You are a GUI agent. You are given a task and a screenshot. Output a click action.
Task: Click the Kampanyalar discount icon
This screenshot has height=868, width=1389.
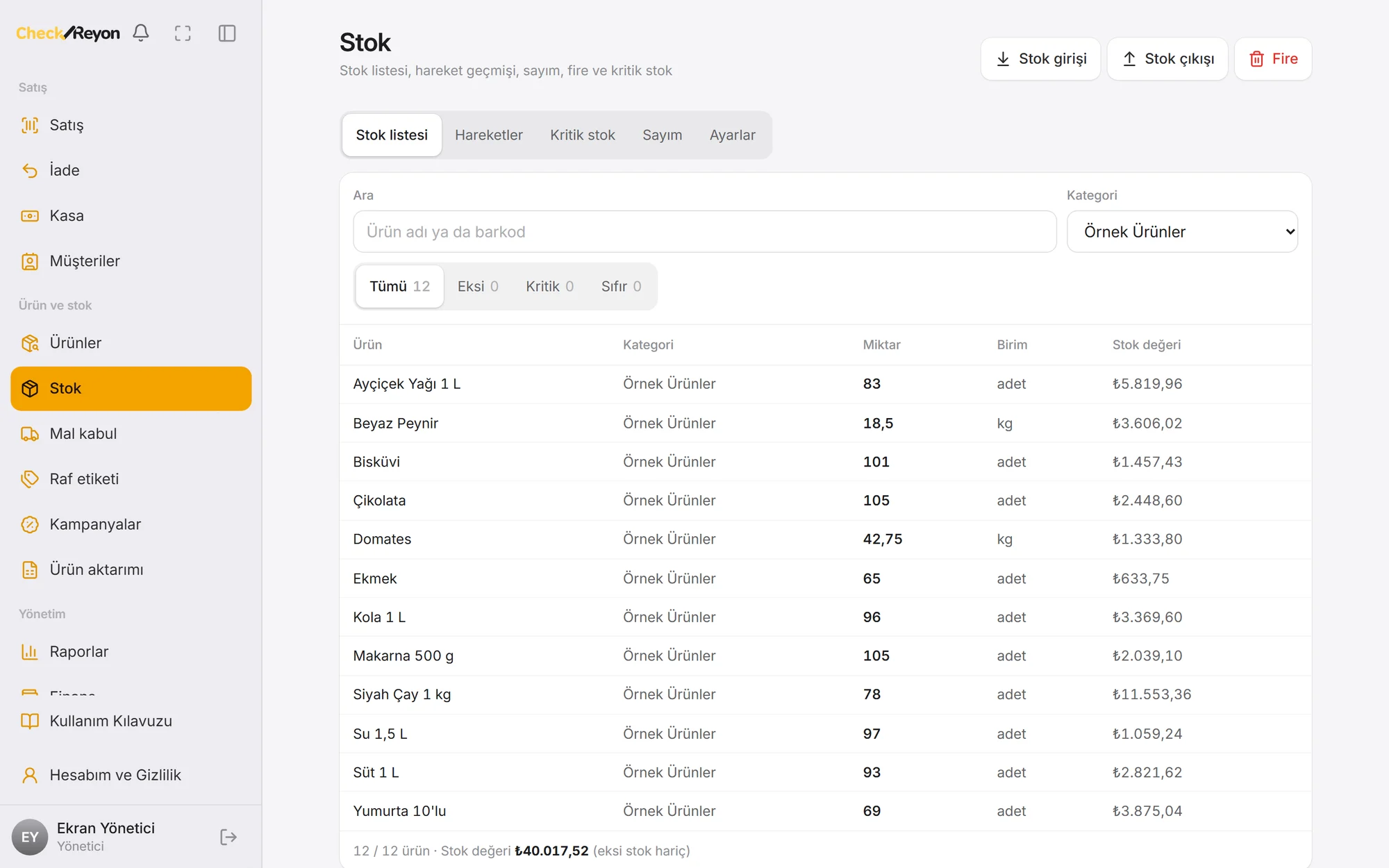point(30,524)
